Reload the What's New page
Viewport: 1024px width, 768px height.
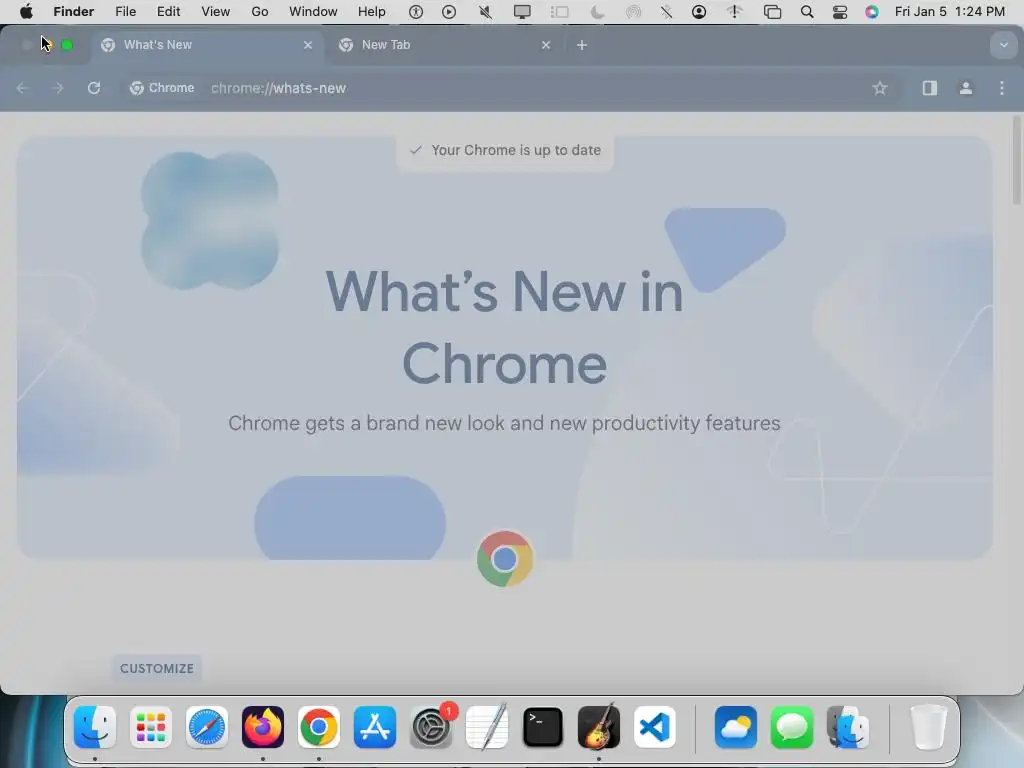(x=94, y=88)
